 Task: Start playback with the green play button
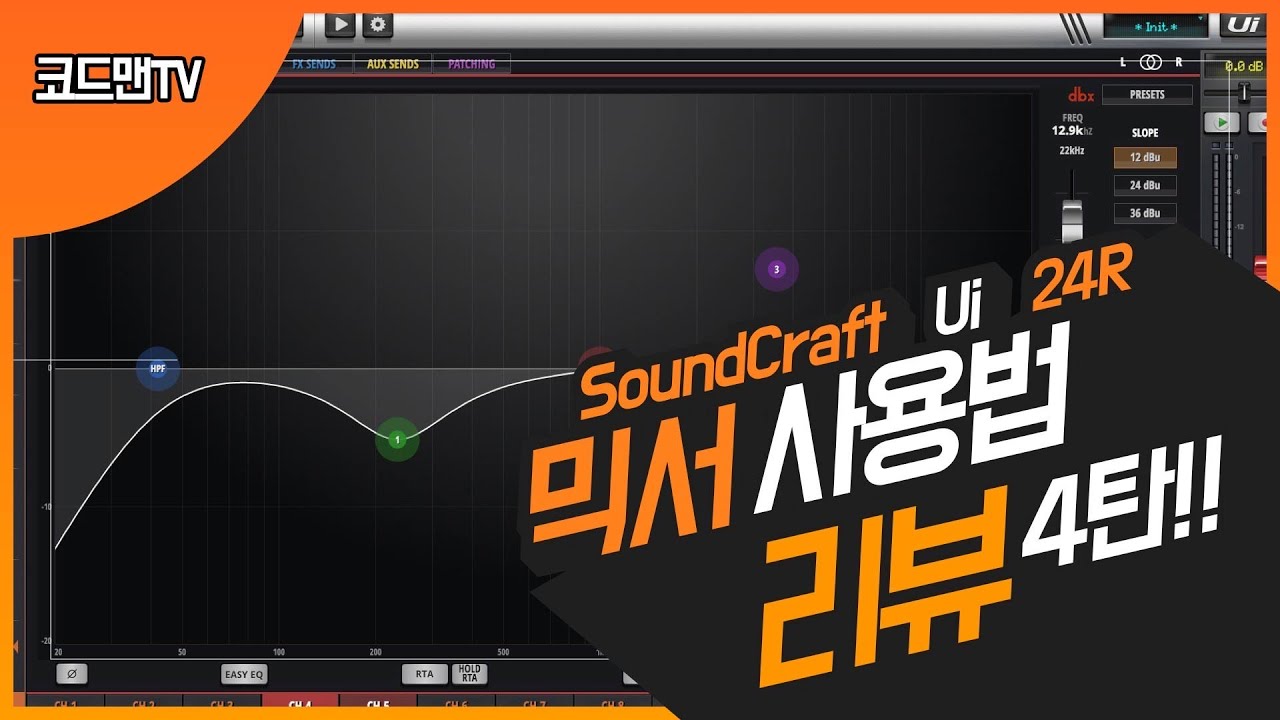click(1221, 122)
